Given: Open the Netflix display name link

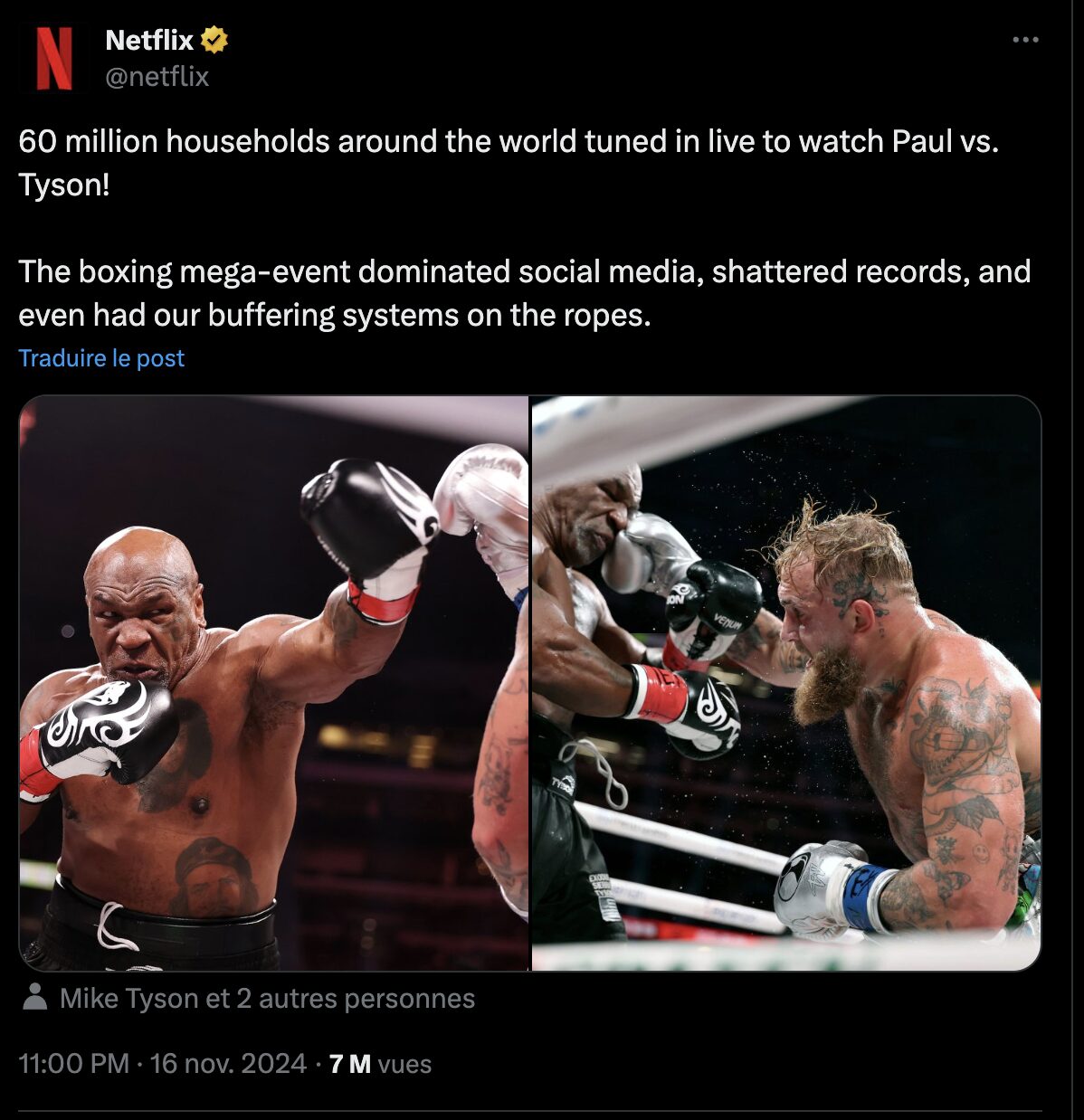Looking at the screenshot, I should tap(149, 40).
